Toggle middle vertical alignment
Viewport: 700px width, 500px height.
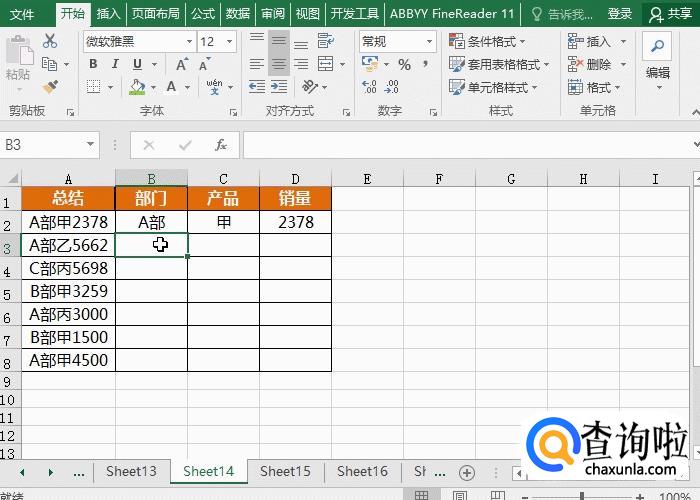click(x=279, y=41)
